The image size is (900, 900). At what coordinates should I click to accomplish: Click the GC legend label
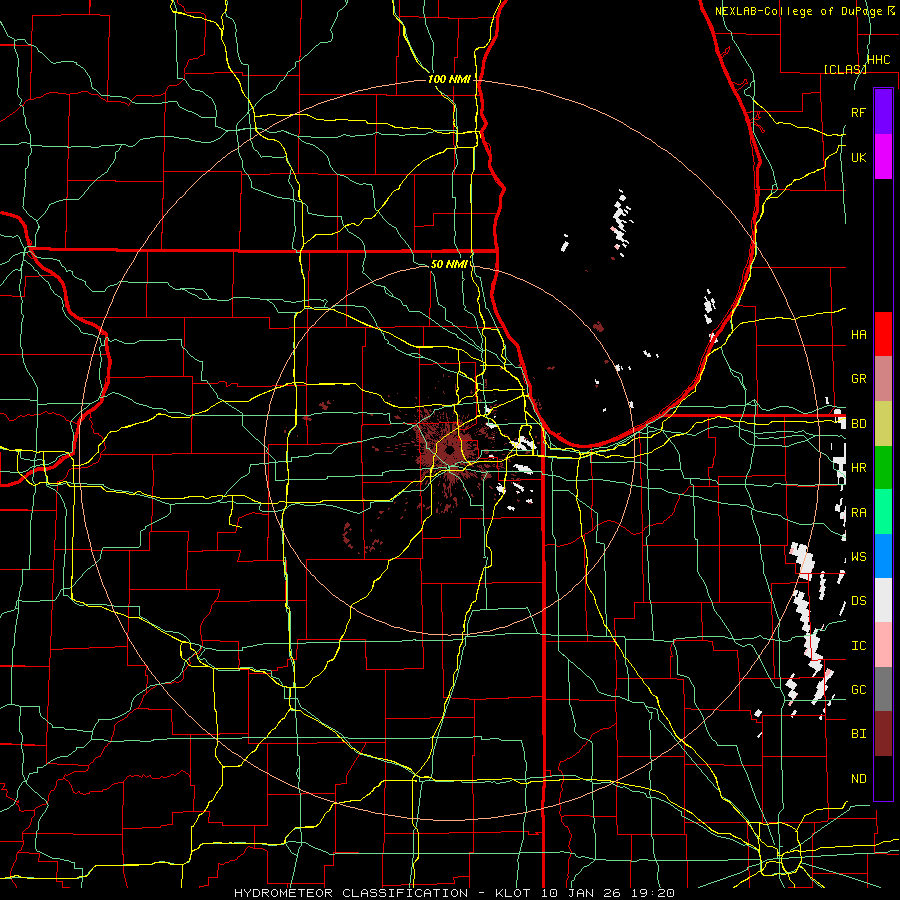tap(858, 690)
